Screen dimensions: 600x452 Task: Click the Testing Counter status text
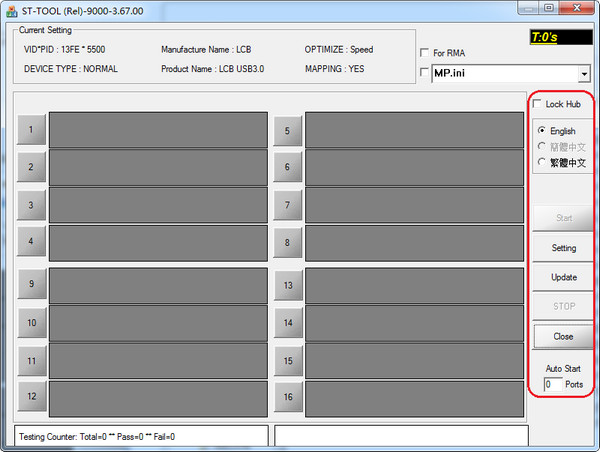(x=97, y=437)
